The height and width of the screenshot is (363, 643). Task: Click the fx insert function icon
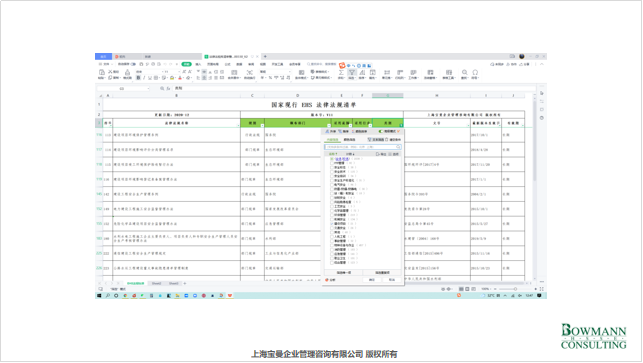169,88
